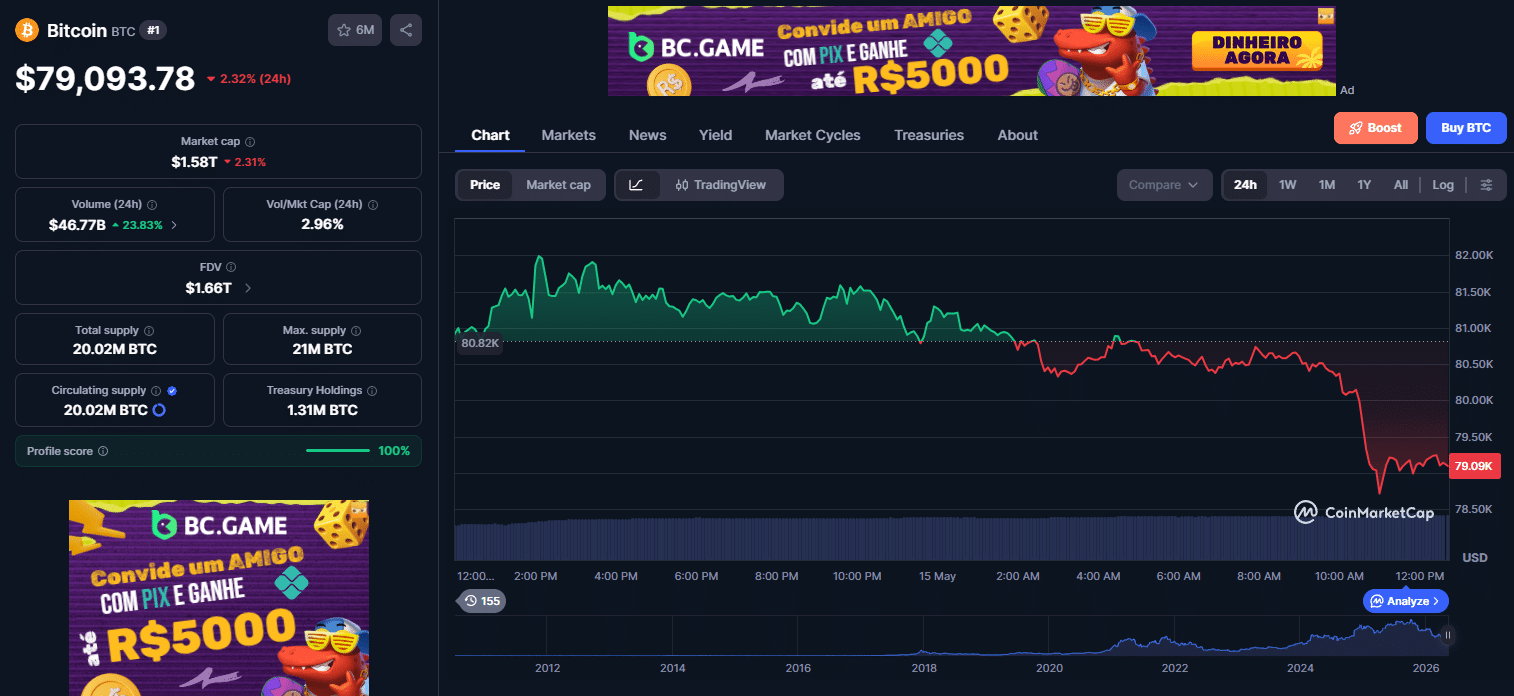Click the 1.31M BTC treasury value
This screenshot has width=1514, height=696.
pos(322,410)
